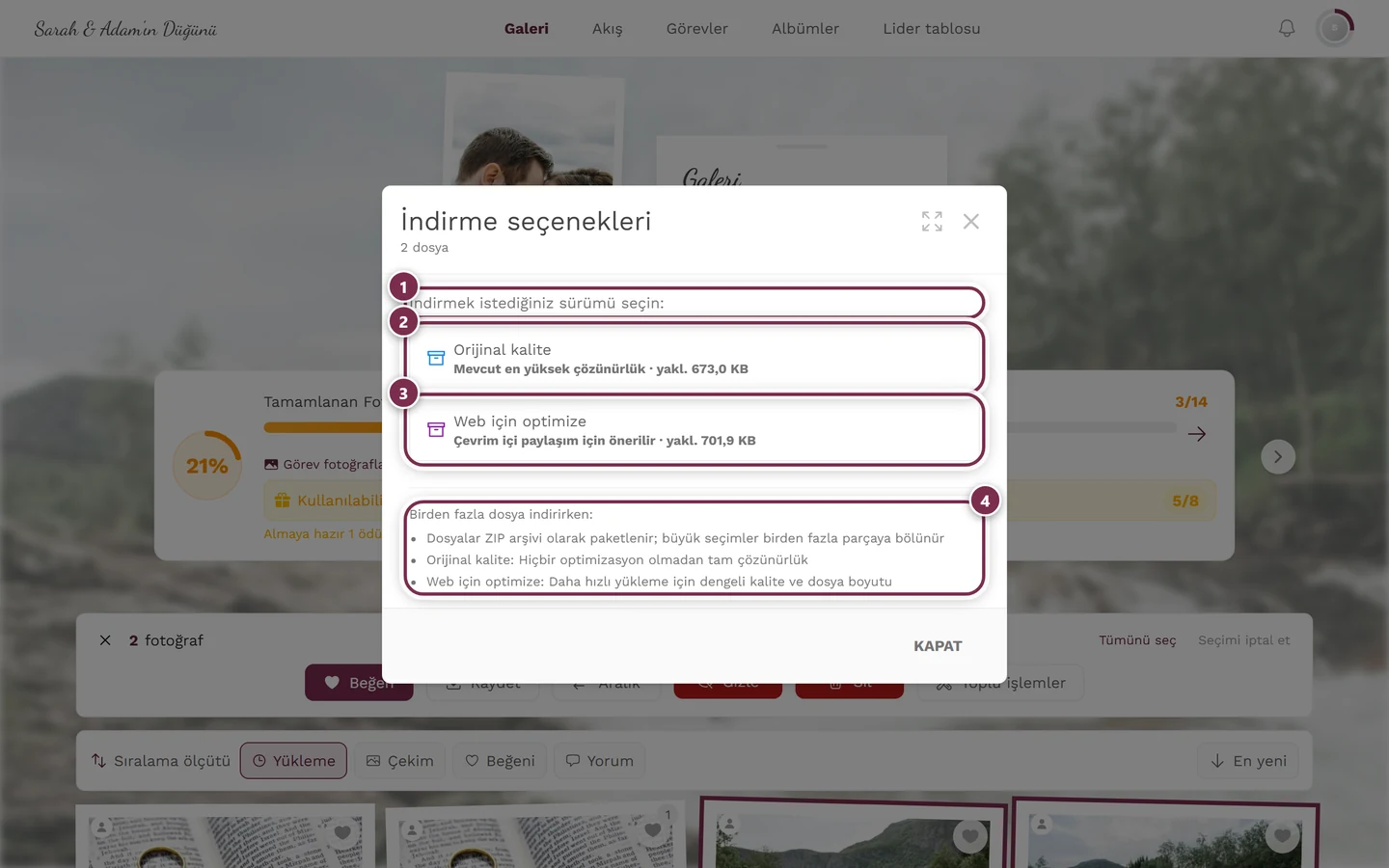Open the user profile avatar

tap(1335, 29)
